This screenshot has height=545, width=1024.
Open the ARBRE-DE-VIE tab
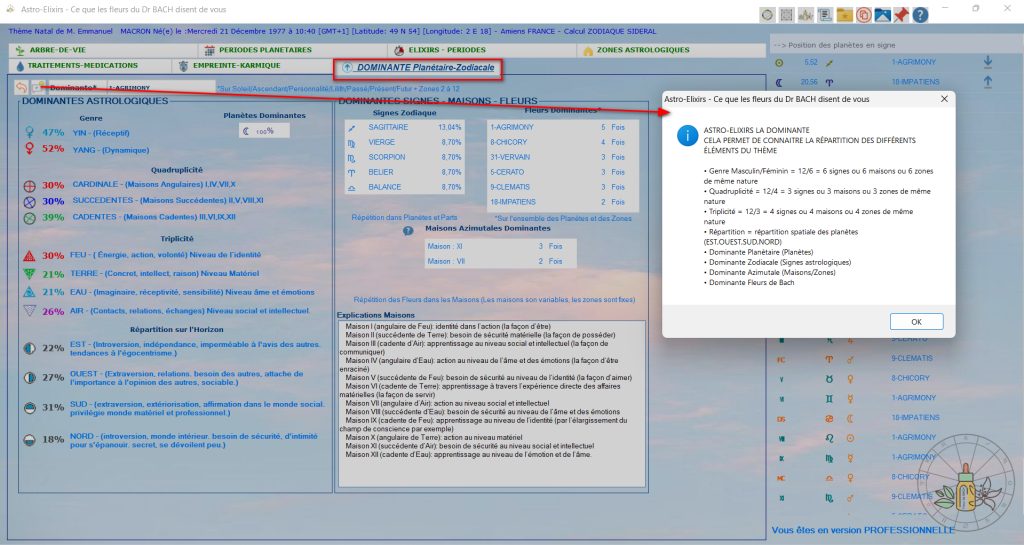56,50
